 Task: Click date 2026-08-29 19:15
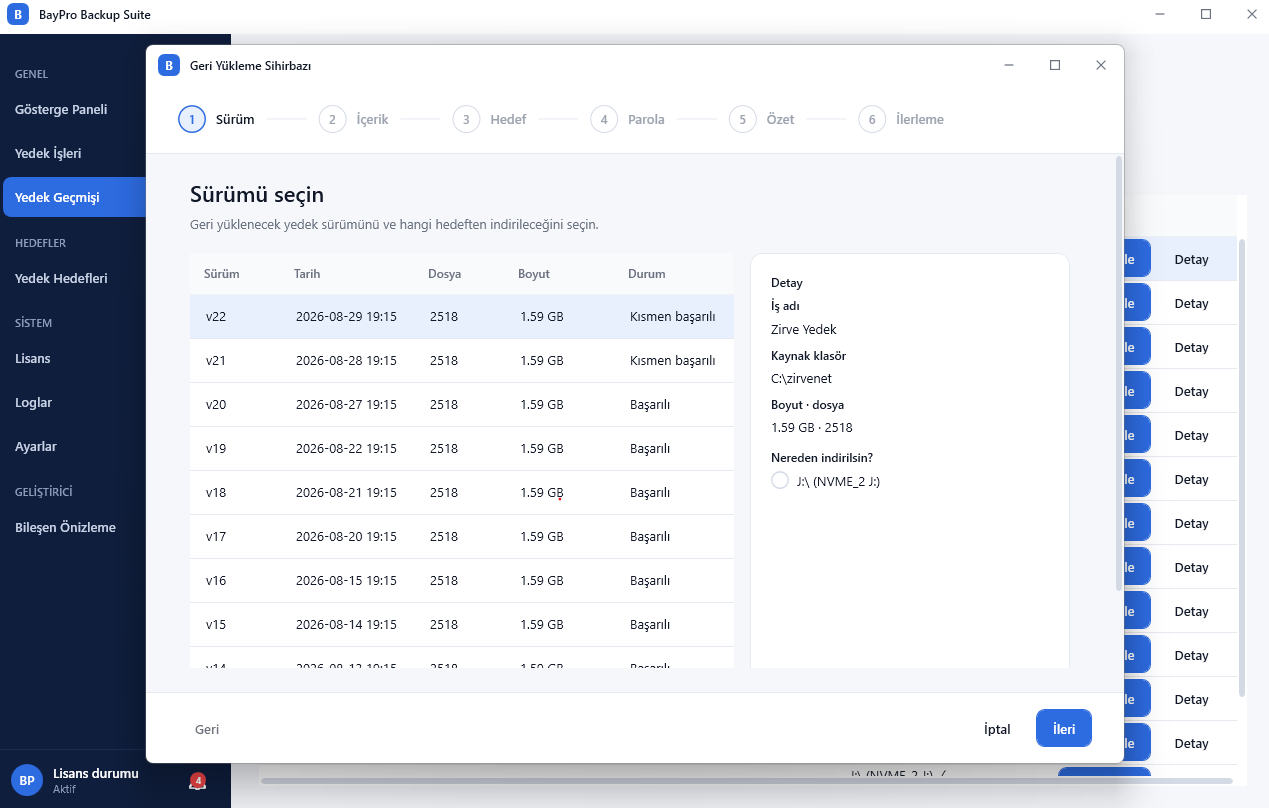coord(346,317)
